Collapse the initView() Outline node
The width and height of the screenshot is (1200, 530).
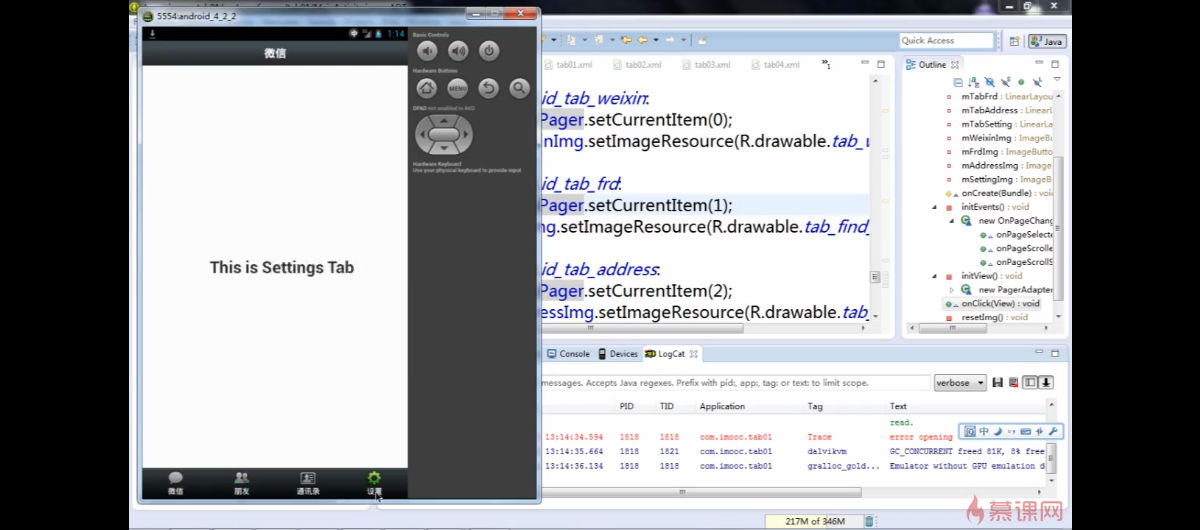936,276
